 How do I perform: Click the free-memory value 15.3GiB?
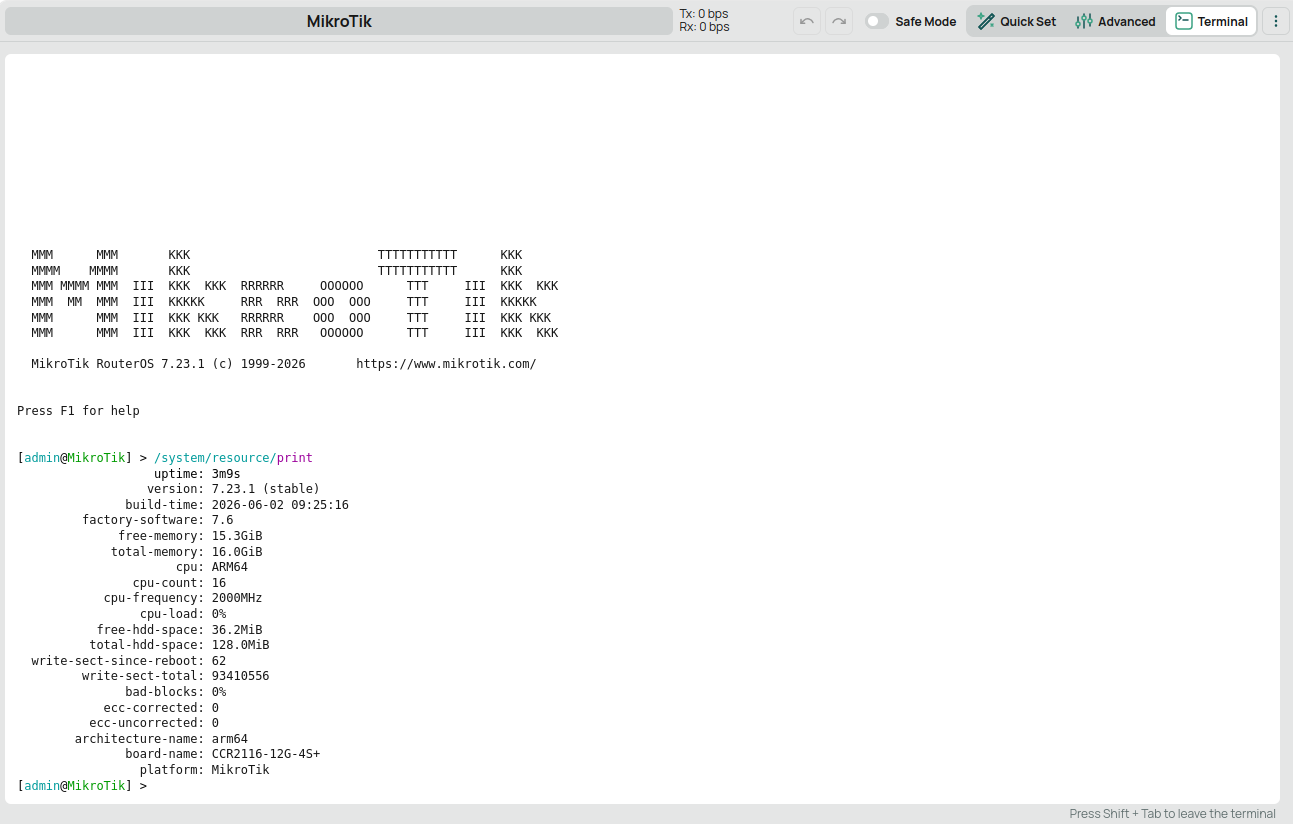237,536
